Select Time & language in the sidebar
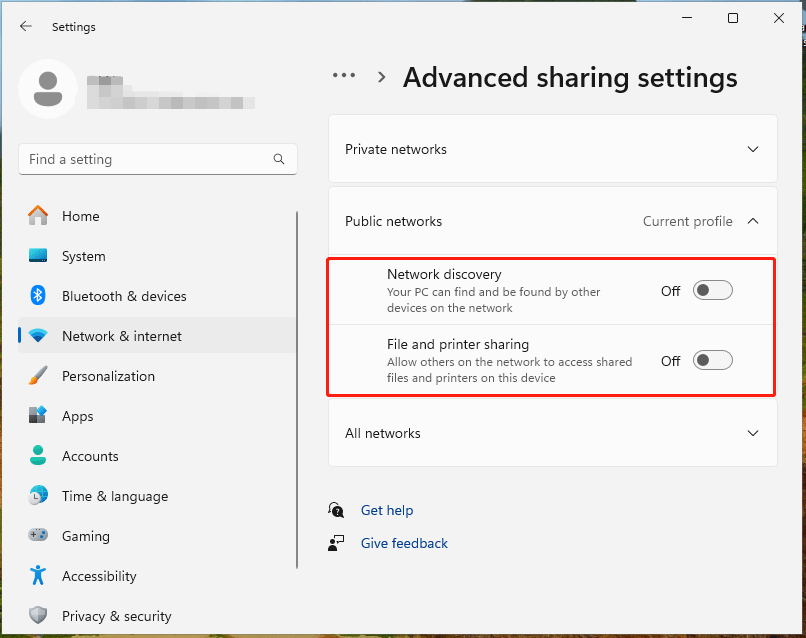 click(40, 496)
